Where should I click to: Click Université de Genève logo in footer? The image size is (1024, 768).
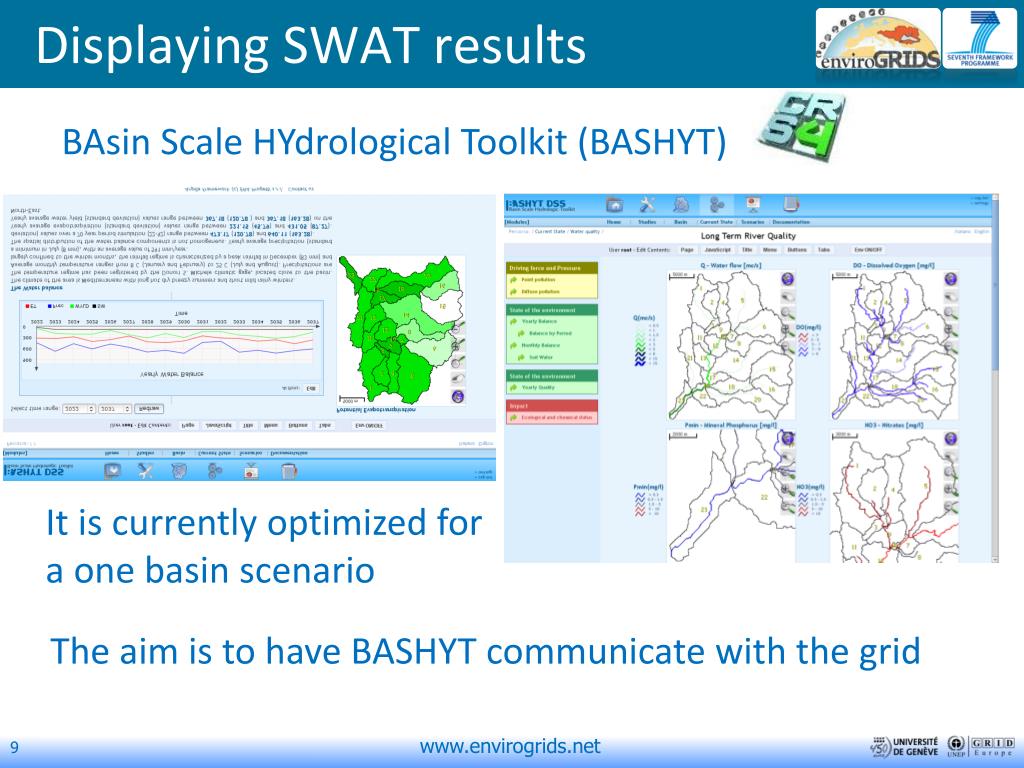pos(905,746)
